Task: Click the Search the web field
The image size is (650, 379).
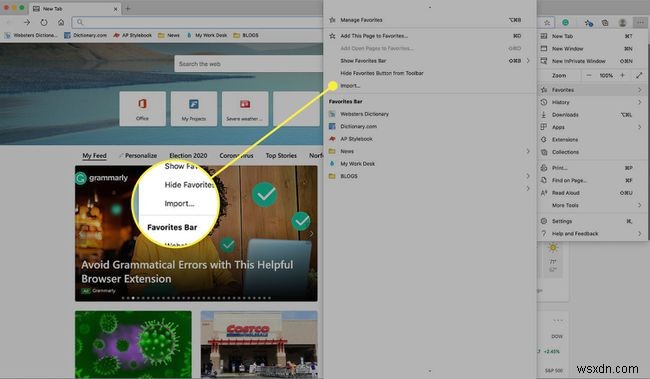Action: click(x=249, y=64)
